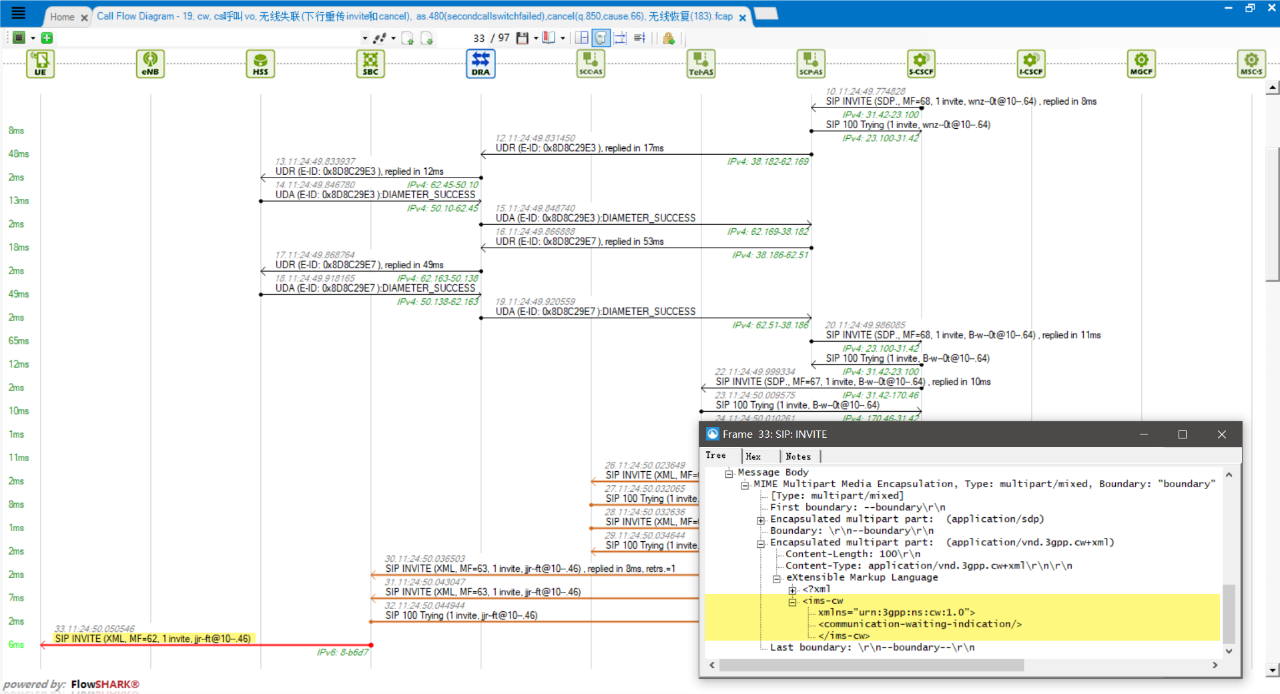Click the padlock lock icon

(x=668, y=38)
